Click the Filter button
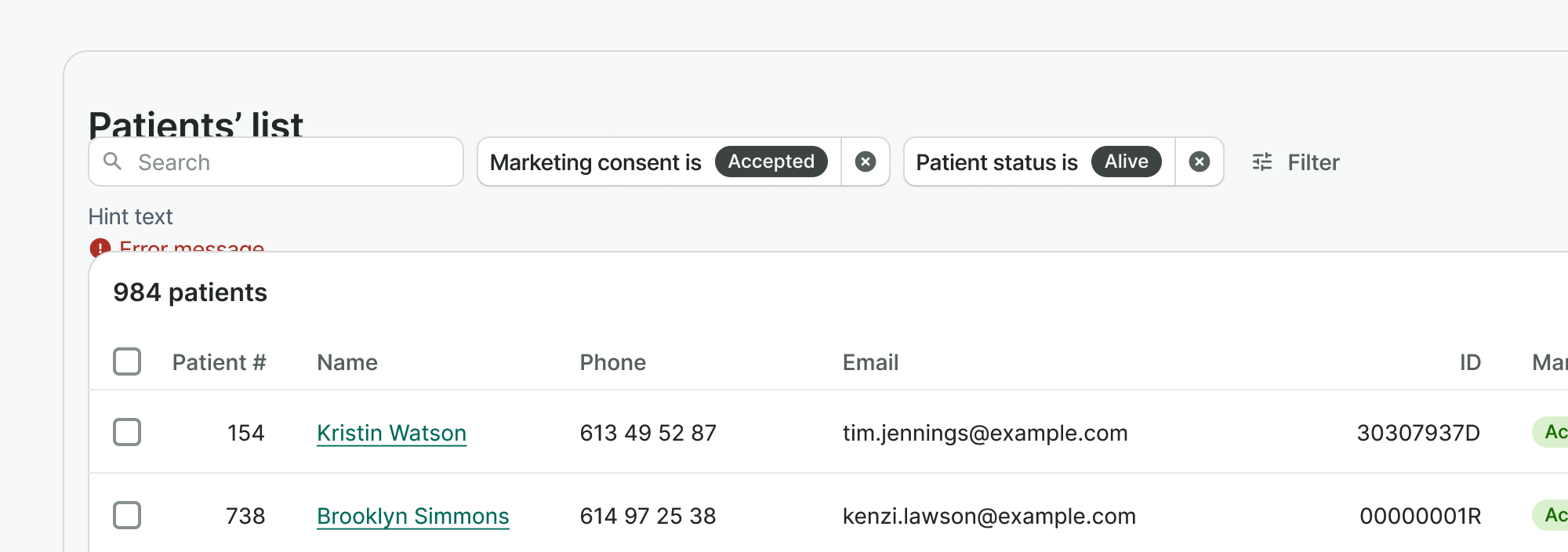 coord(1312,162)
